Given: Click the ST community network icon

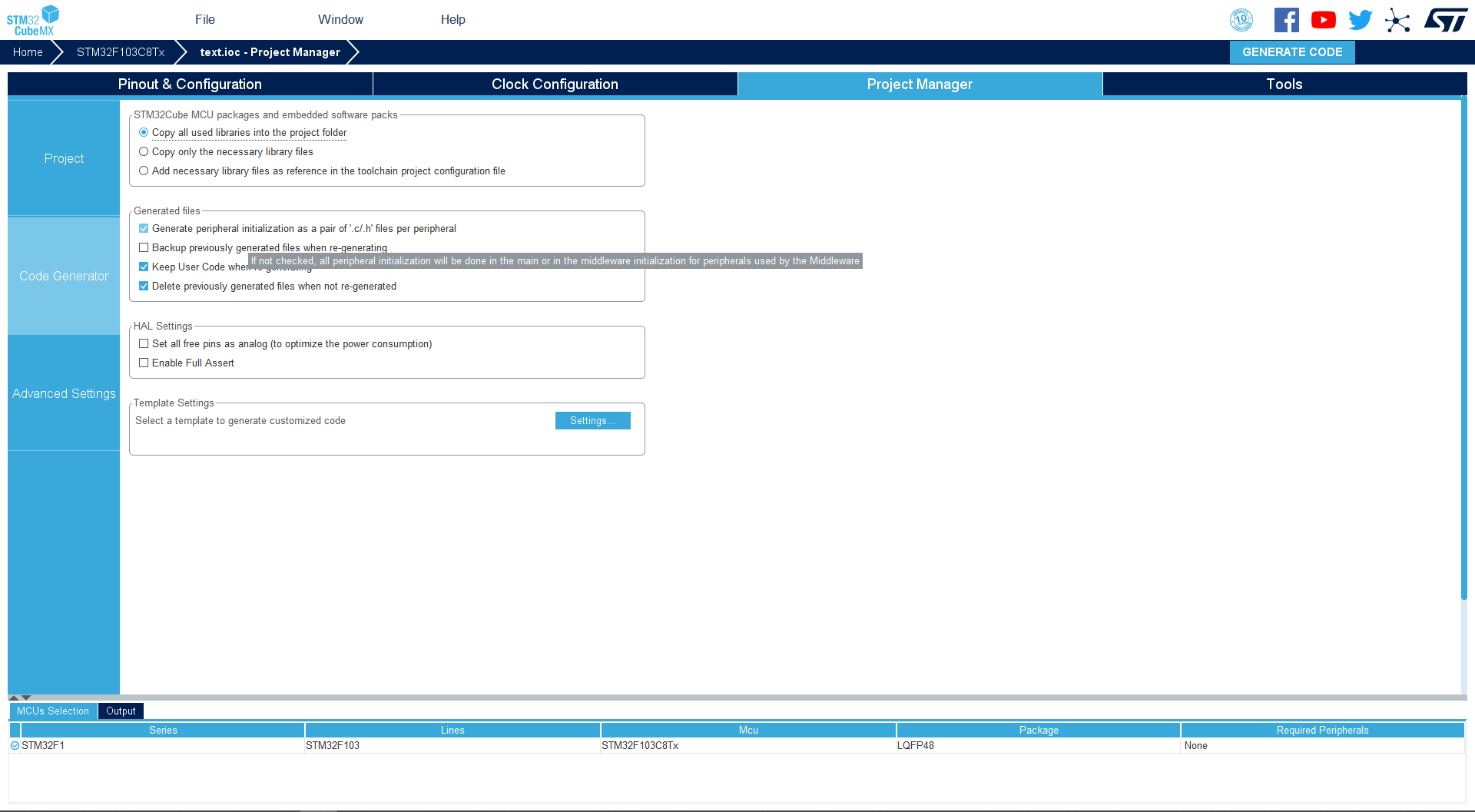Looking at the screenshot, I should click(1397, 20).
